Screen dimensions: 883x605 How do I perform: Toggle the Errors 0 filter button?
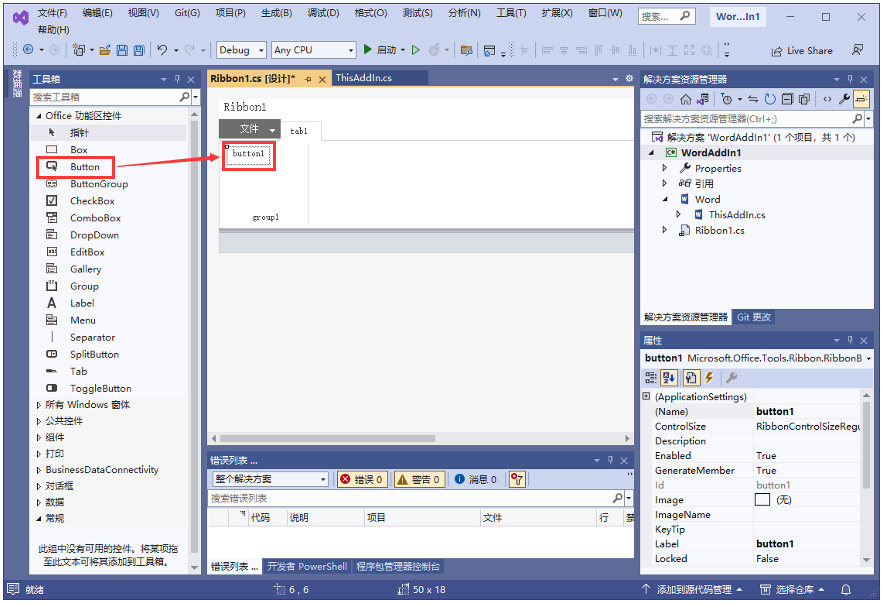pos(362,479)
